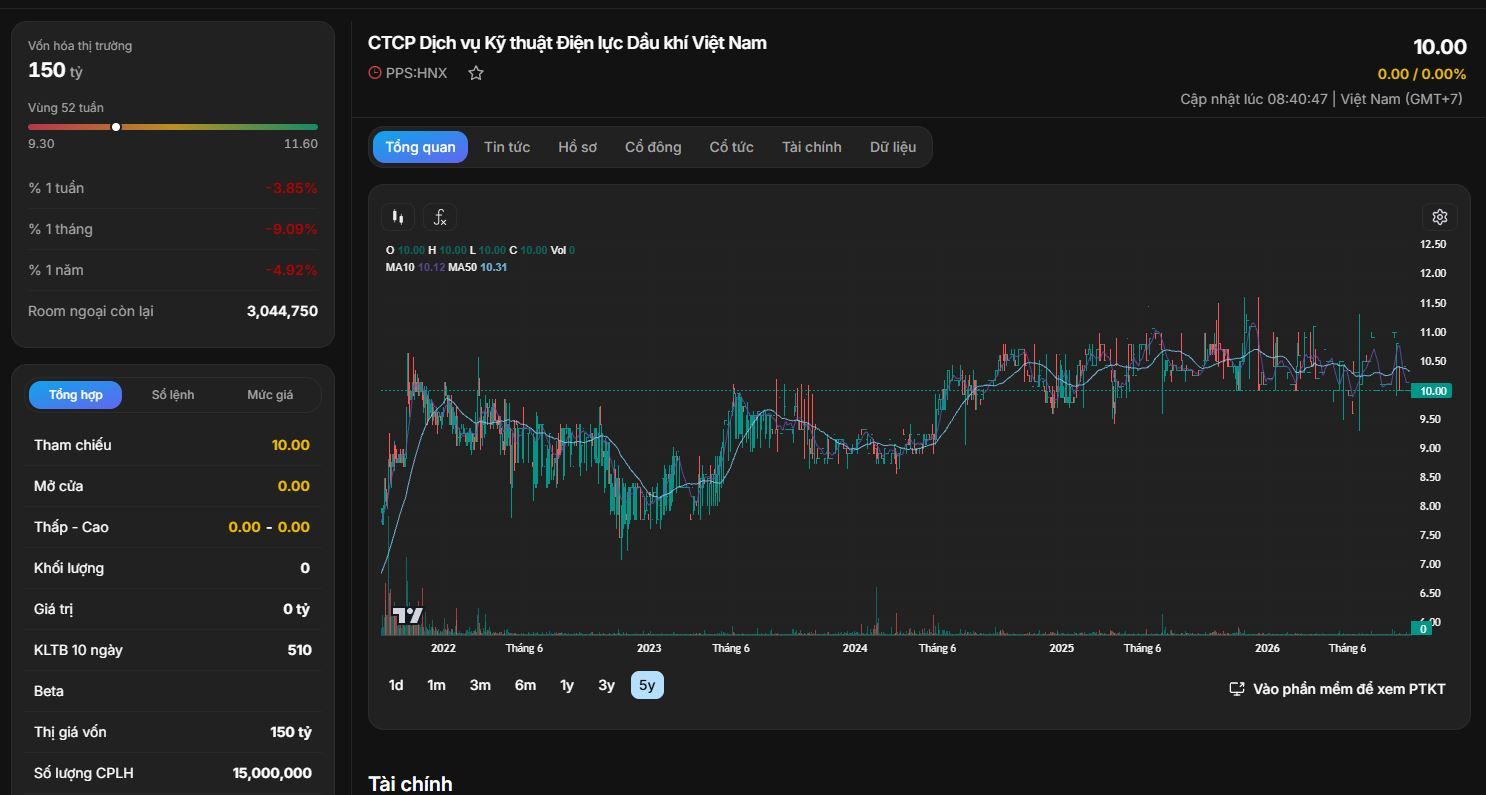Click the external window icon for PTKT

(1237, 689)
